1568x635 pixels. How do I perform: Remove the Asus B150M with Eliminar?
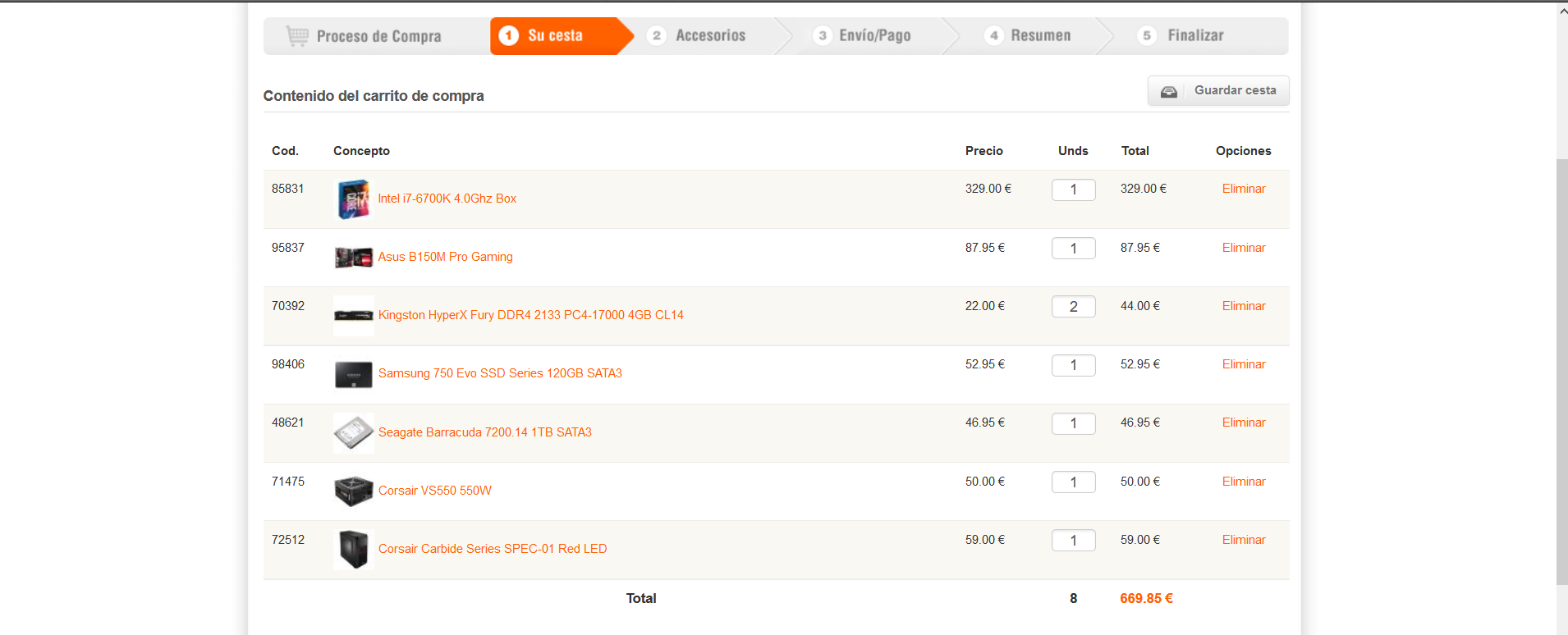click(1244, 248)
